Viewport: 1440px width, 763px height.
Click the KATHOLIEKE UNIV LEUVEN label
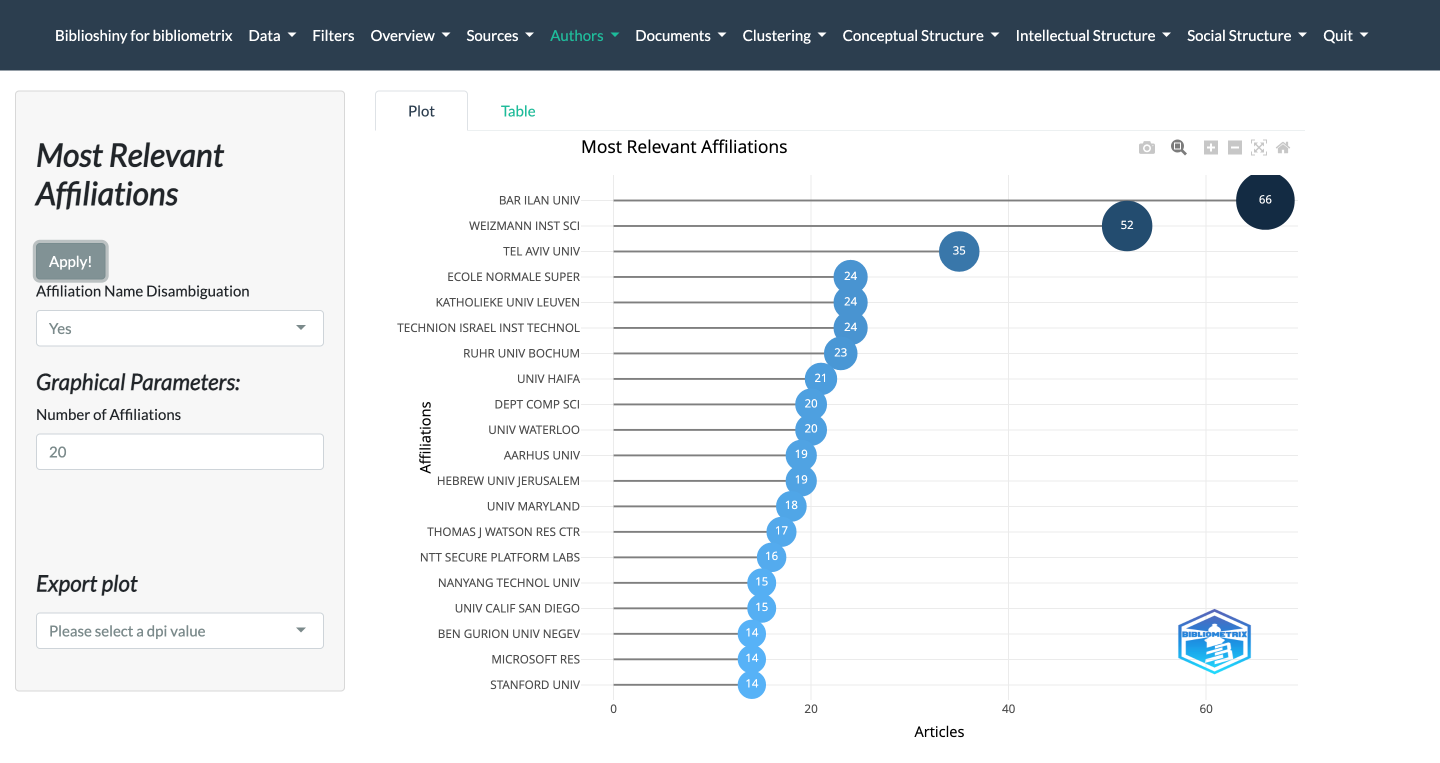508,302
